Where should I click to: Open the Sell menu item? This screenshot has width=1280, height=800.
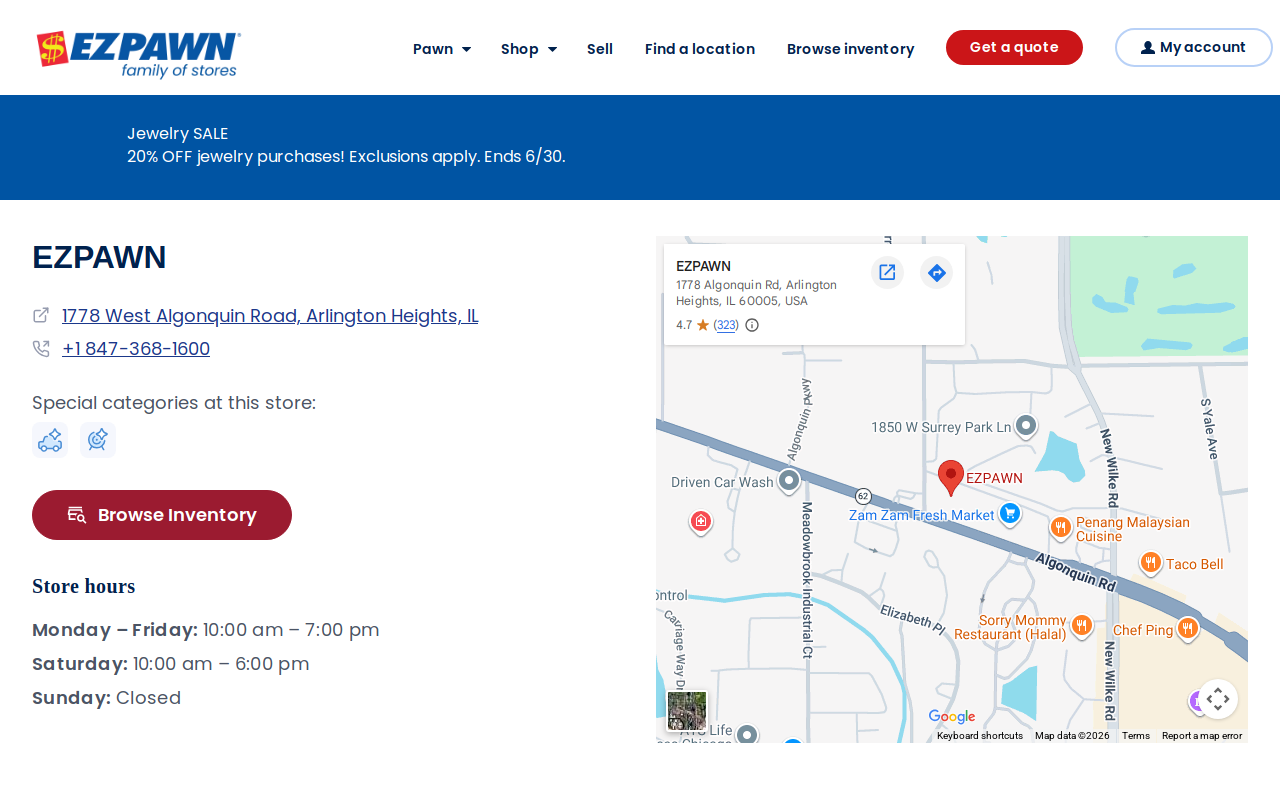(600, 49)
